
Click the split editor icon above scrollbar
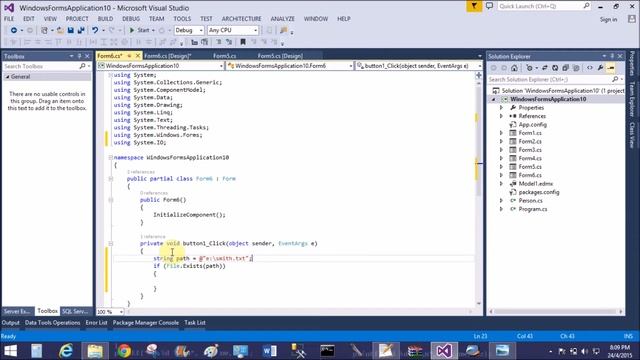pyautogui.click(x=479, y=75)
